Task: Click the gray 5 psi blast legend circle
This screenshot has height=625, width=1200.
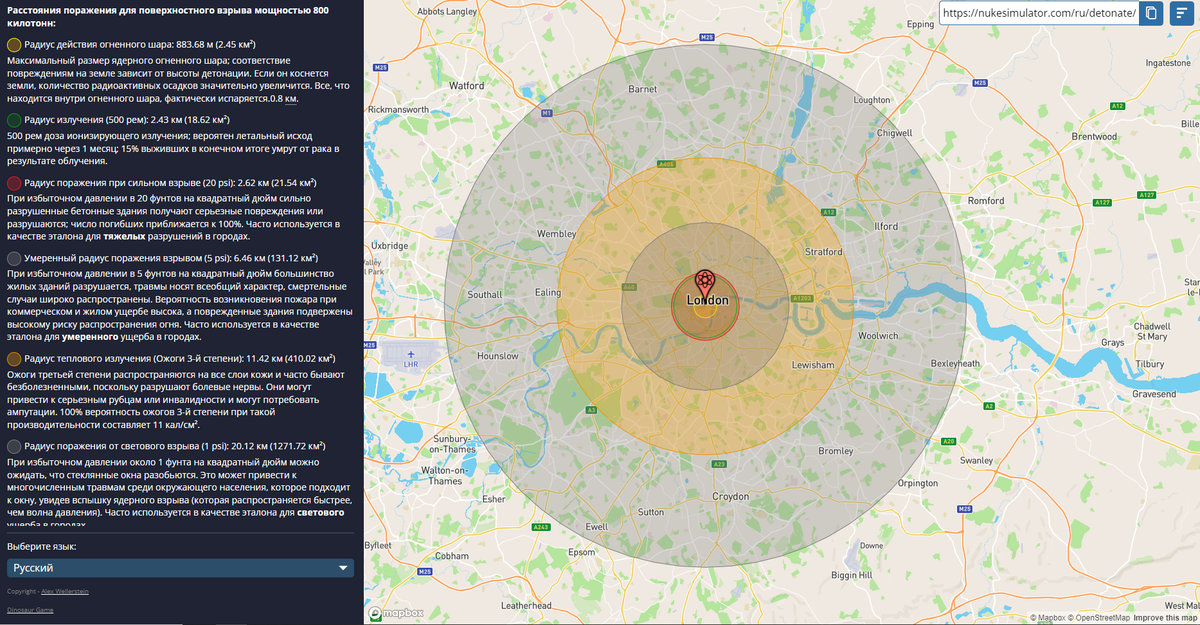Action: click(x=14, y=257)
